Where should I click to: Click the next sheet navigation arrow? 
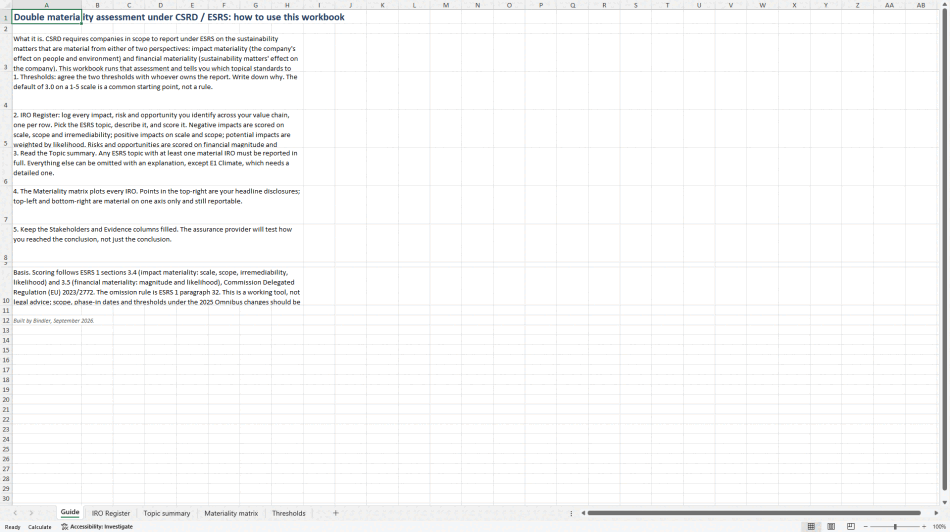coord(31,513)
